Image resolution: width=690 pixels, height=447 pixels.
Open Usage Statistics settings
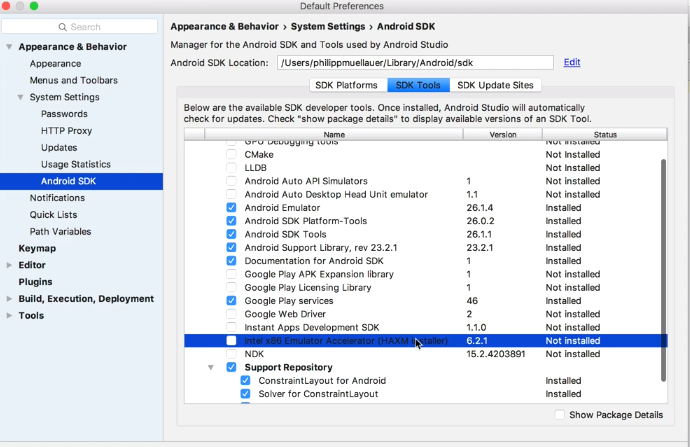[76, 165]
